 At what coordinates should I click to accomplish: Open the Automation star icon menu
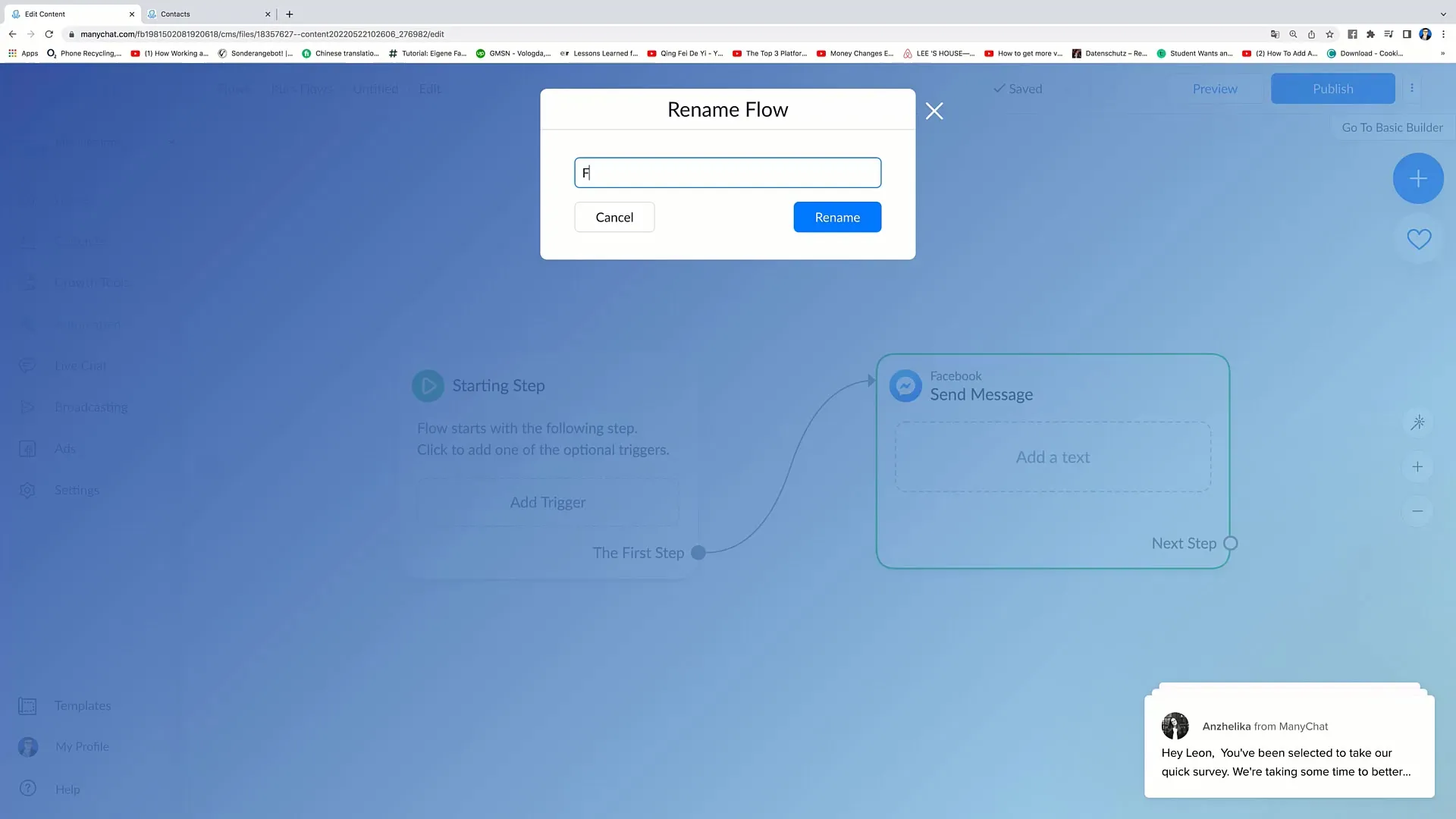(1418, 423)
